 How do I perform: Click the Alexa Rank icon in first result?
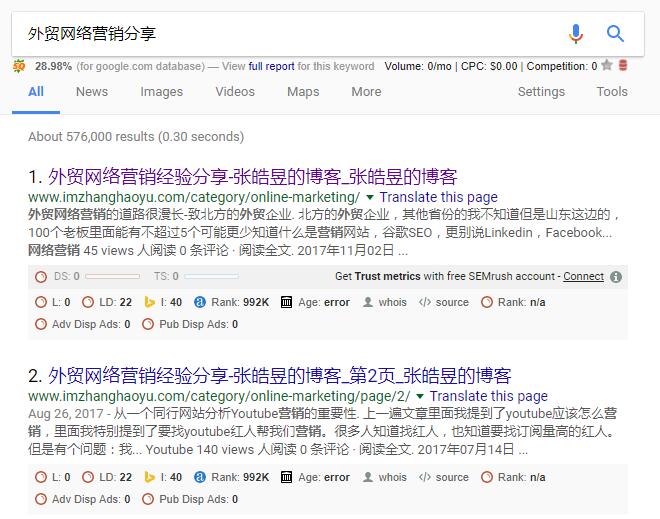(200, 302)
